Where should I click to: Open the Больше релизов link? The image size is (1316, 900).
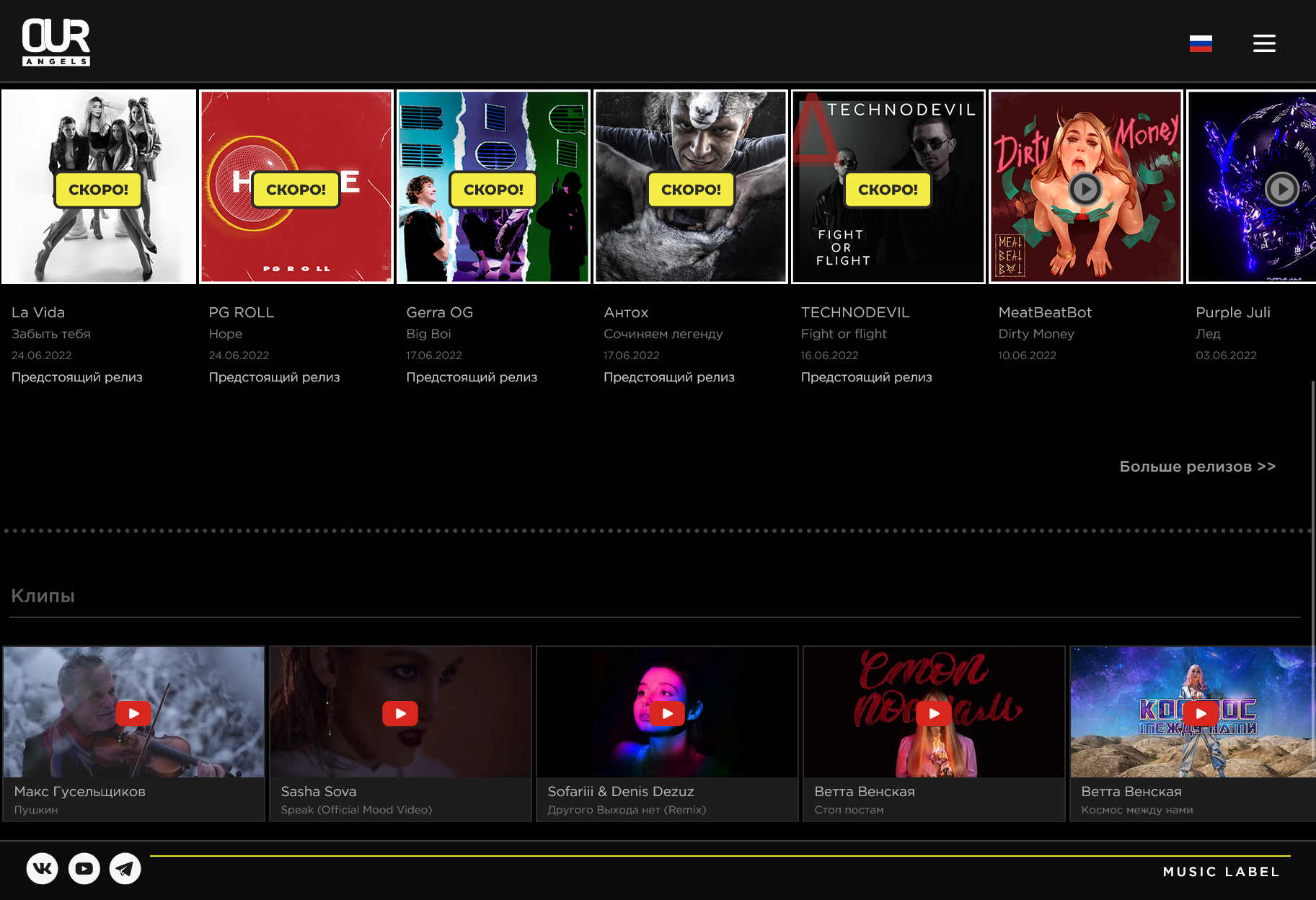click(1198, 467)
